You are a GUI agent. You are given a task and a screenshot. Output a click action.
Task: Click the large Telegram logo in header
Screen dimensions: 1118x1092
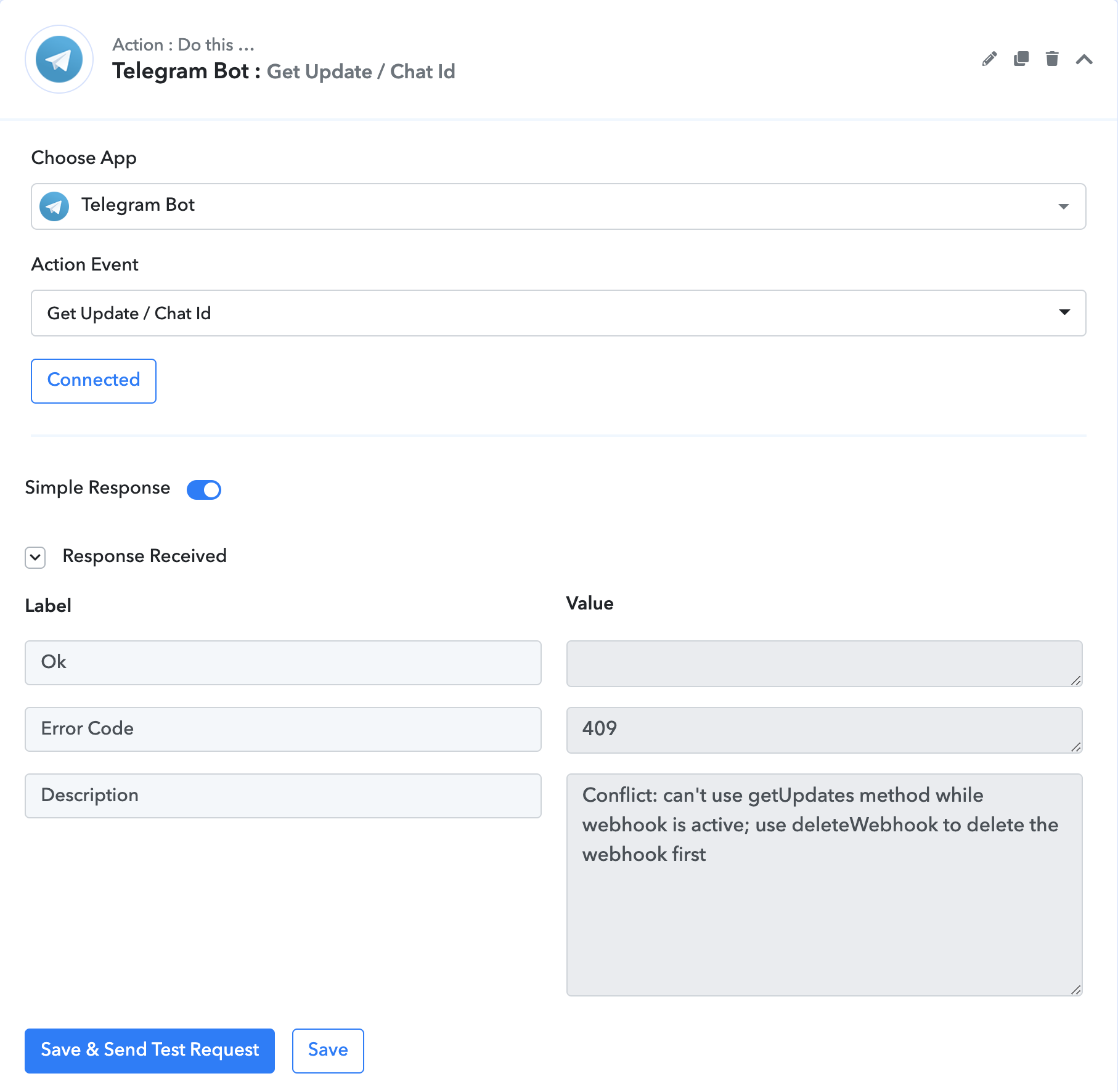click(x=59, y=59)
